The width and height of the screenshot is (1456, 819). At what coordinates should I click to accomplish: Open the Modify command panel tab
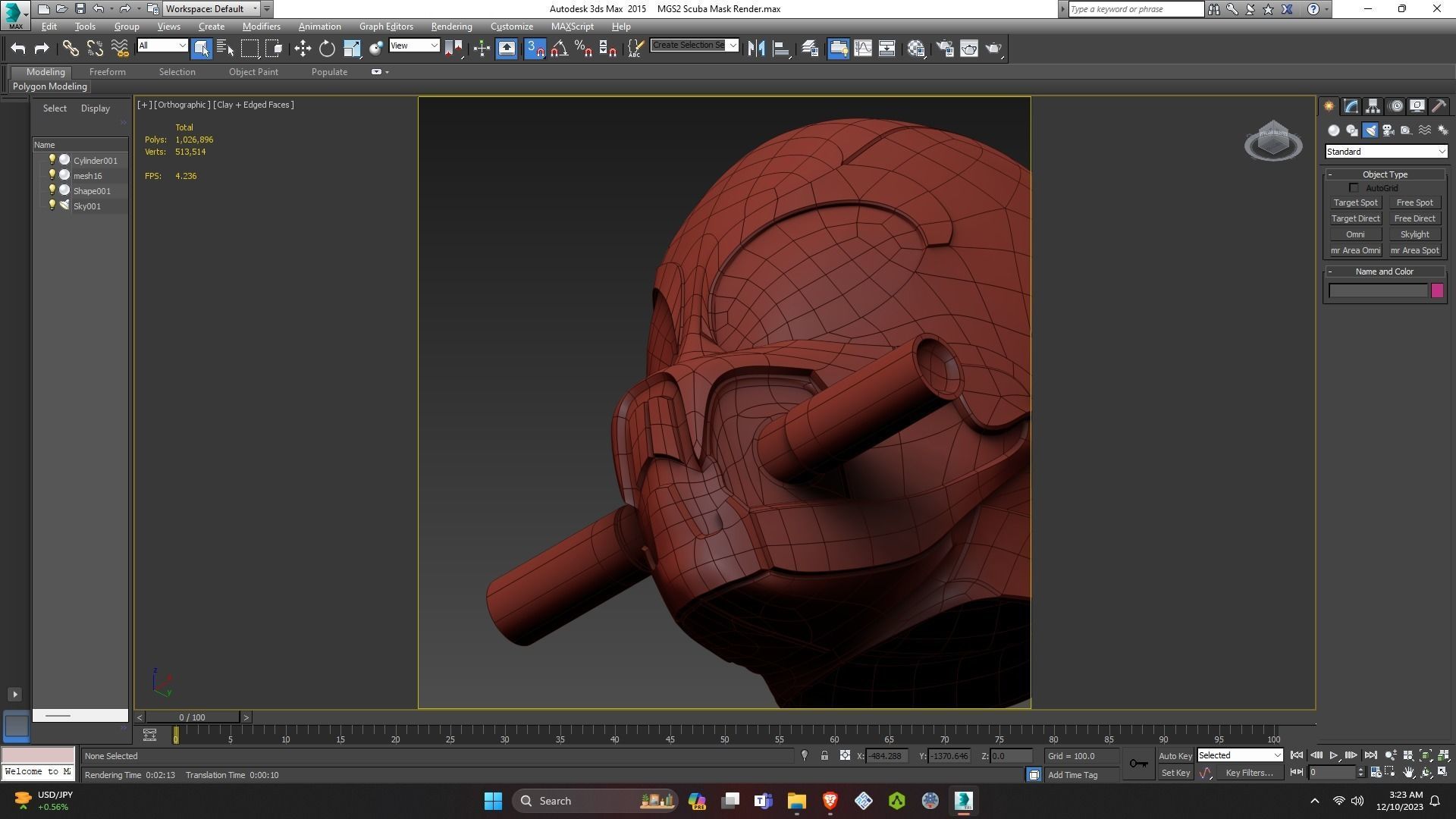point(1351,106)
